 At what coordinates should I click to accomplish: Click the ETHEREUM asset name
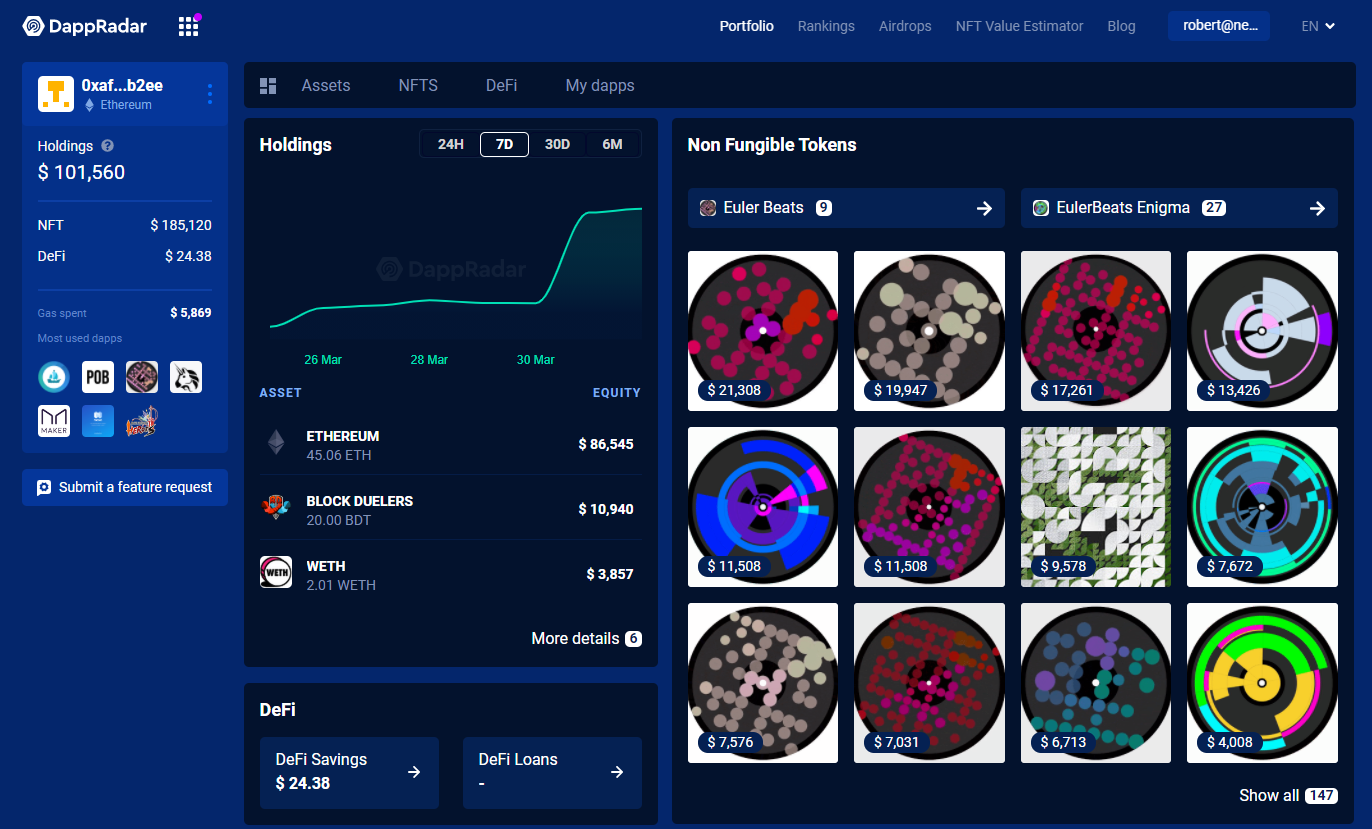pos(343,436)
